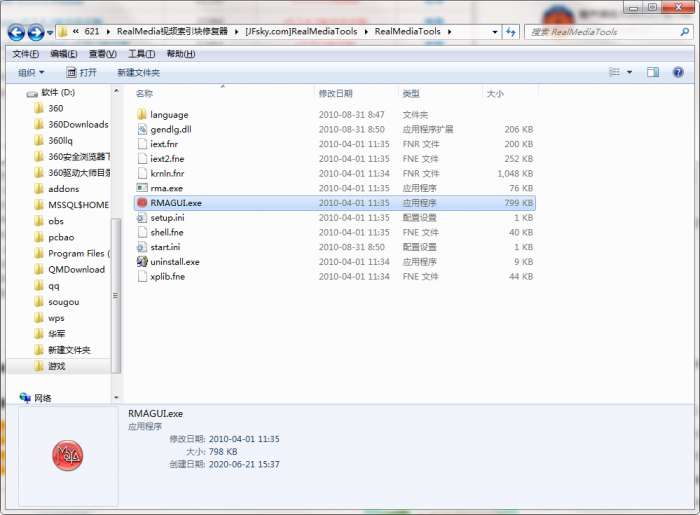The height and width of the screenshot is (515, 700).
Task: Click navigation pane scroll up arrow
Action: pyautogui.click(x=116, y=91)
